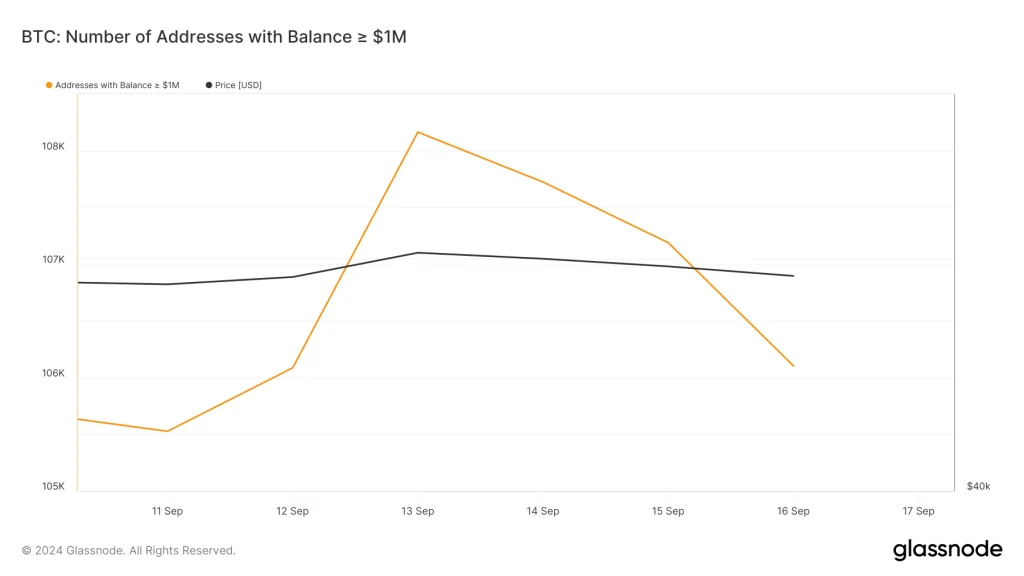Image resolution: width=1024 pixels, height=576 pixels.
Task: Click the 13 Sep date tick
Action: click(417, 511)
